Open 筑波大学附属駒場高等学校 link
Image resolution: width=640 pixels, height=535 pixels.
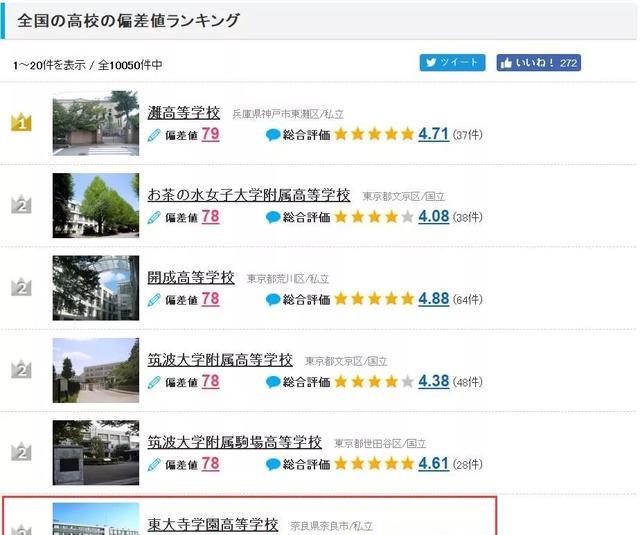[235, 442]
